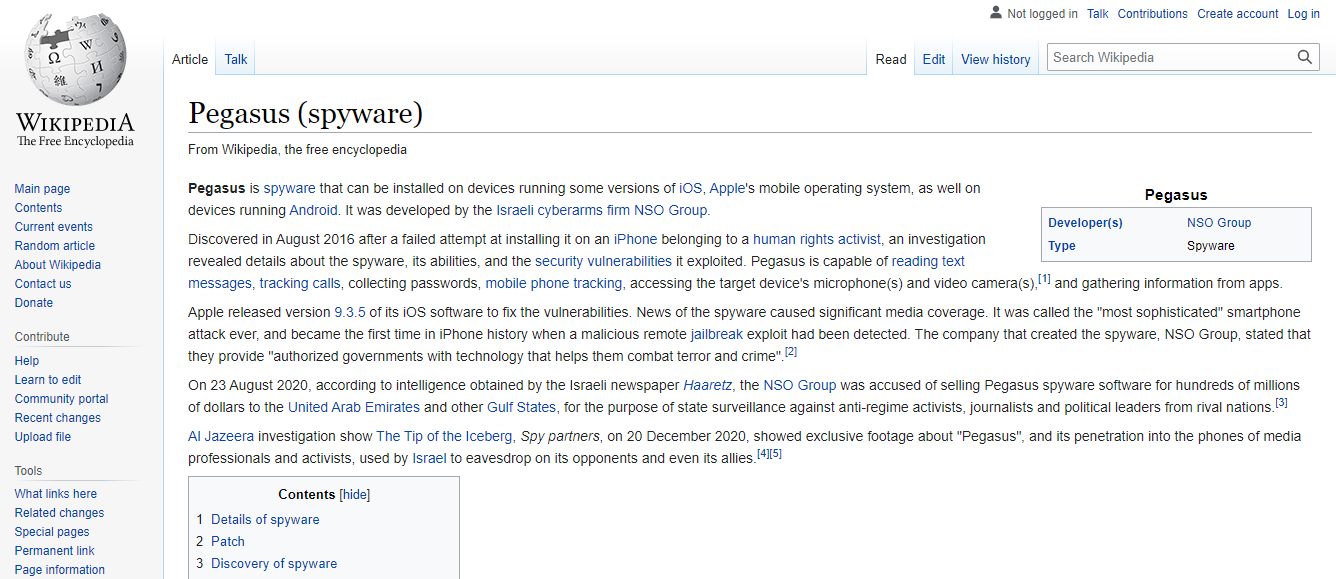Open the United Arab Emirates link
1336x579 pixels.
(354, 407)
